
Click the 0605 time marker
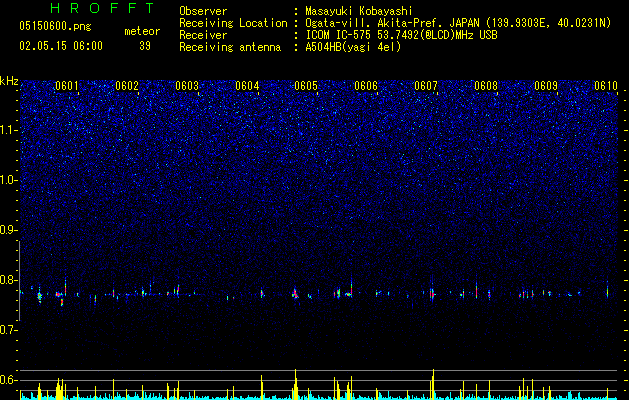tap(306, 86)
